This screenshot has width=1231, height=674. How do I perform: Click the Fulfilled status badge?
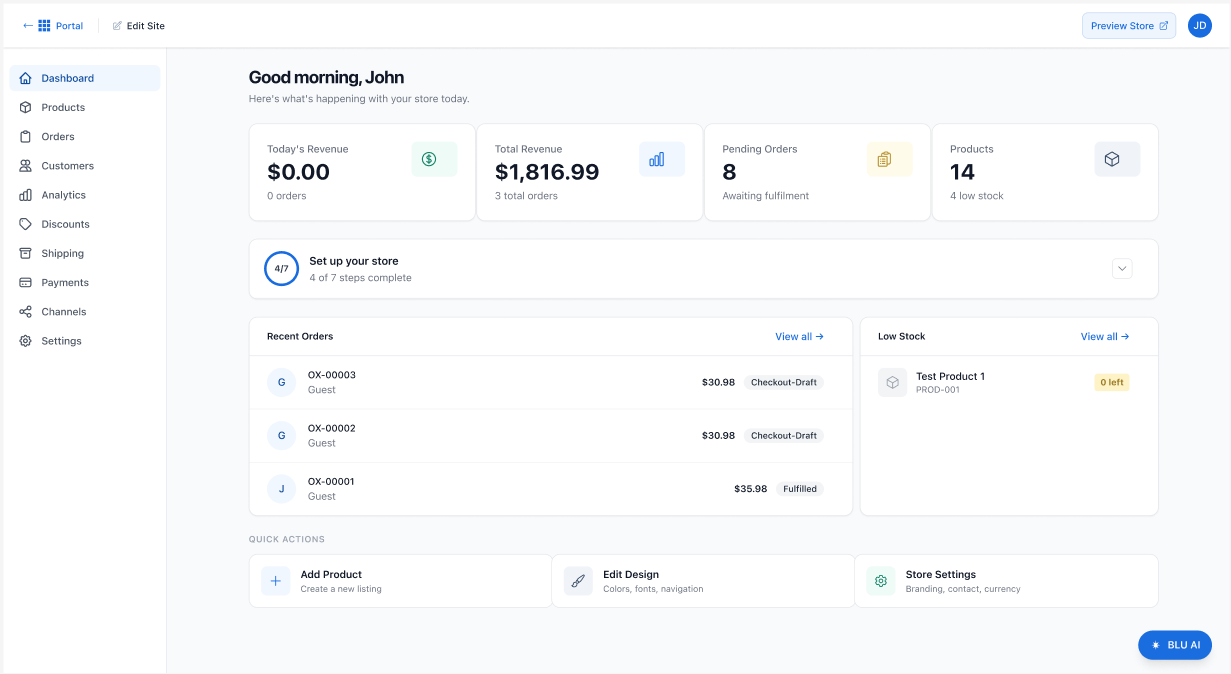(800, 489)
